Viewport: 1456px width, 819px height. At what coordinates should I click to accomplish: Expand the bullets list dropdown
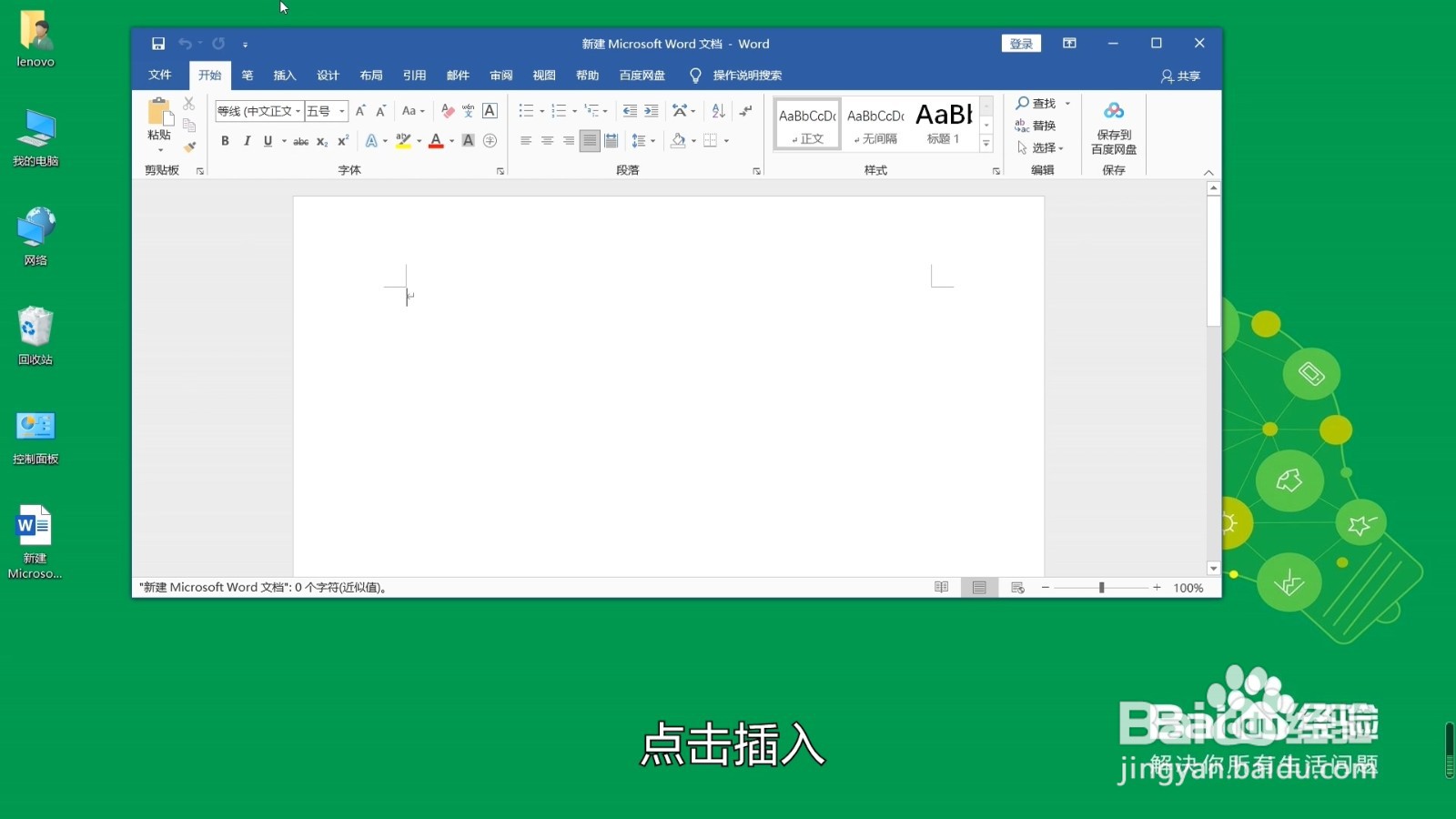pyautogui.click(x=542, y=111)
